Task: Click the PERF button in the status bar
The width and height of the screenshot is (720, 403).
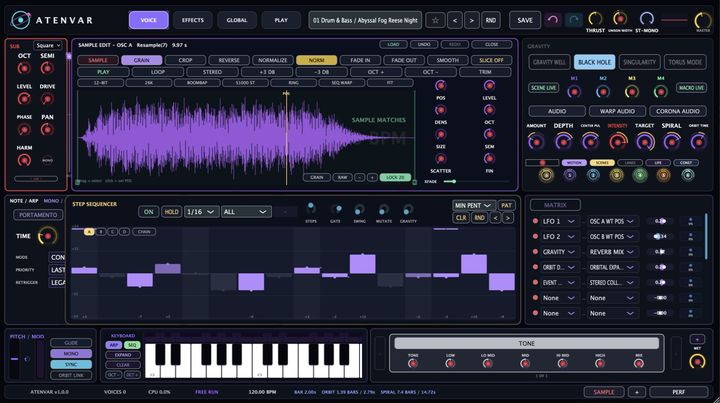Action: point(679,392)
